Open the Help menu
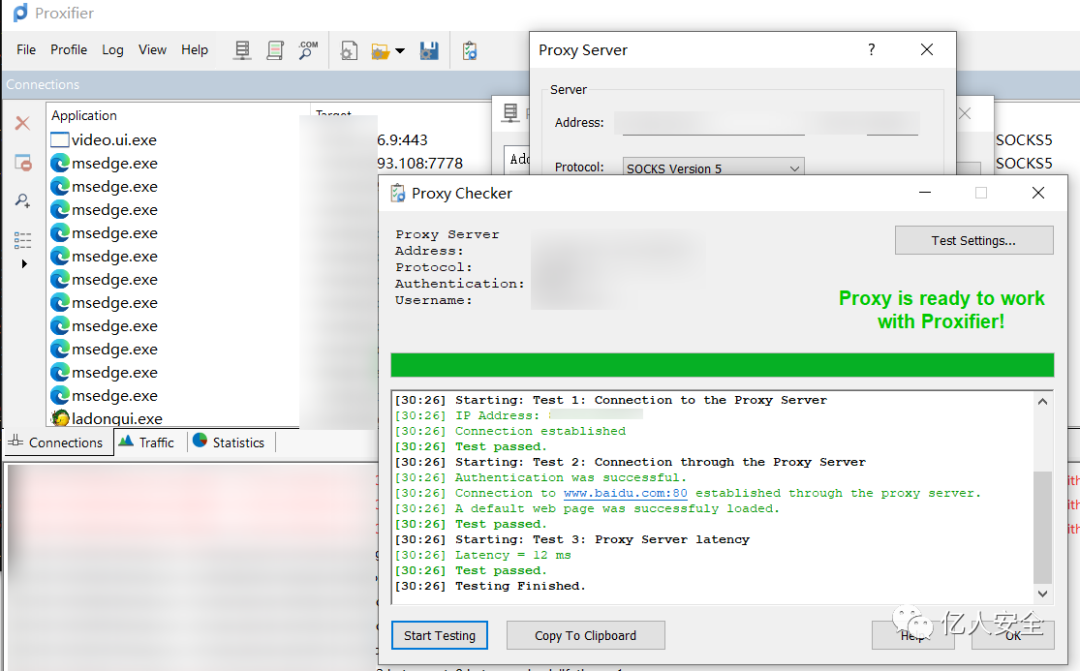 [x=195, y=50]
